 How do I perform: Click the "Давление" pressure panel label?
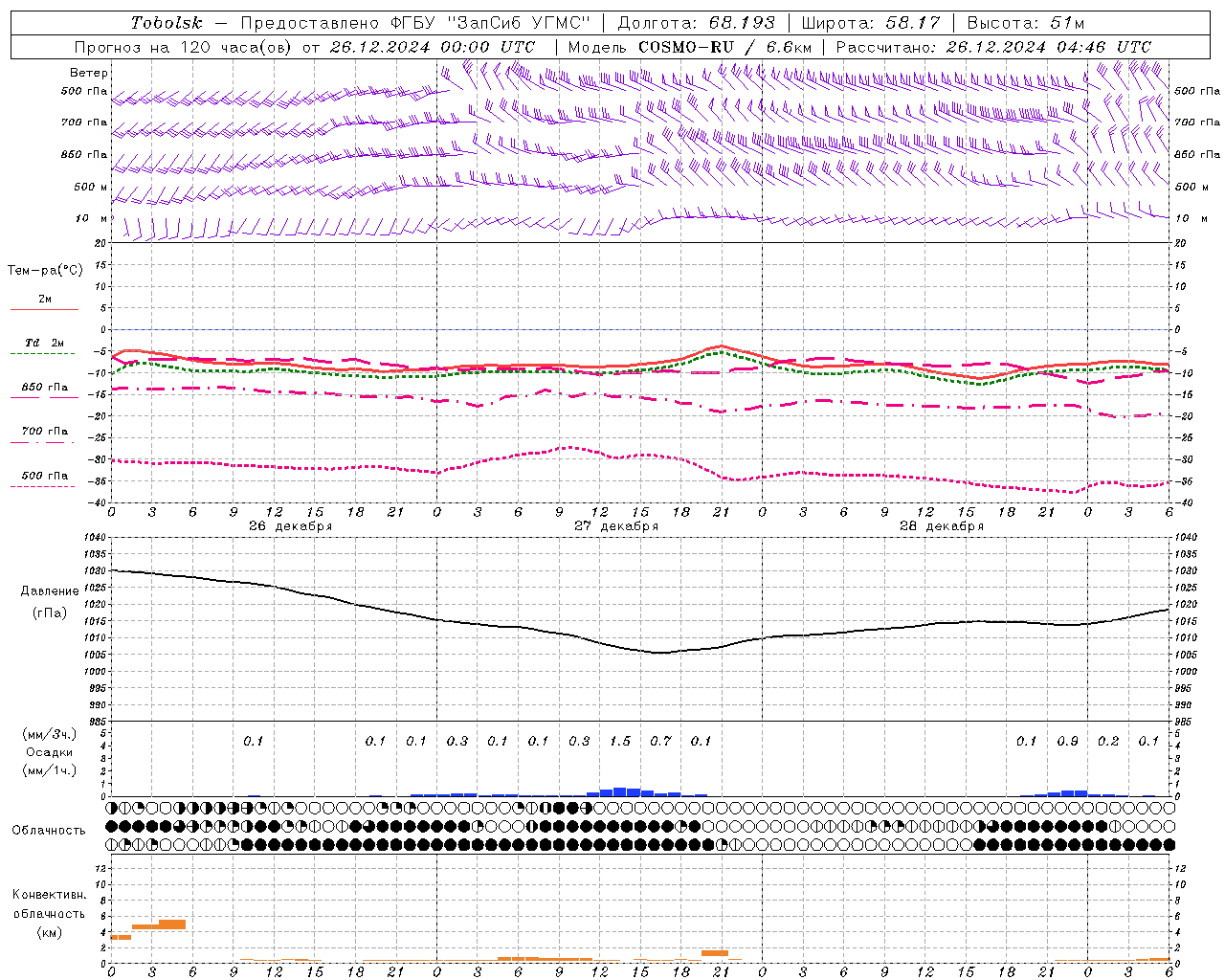[50, 591]
